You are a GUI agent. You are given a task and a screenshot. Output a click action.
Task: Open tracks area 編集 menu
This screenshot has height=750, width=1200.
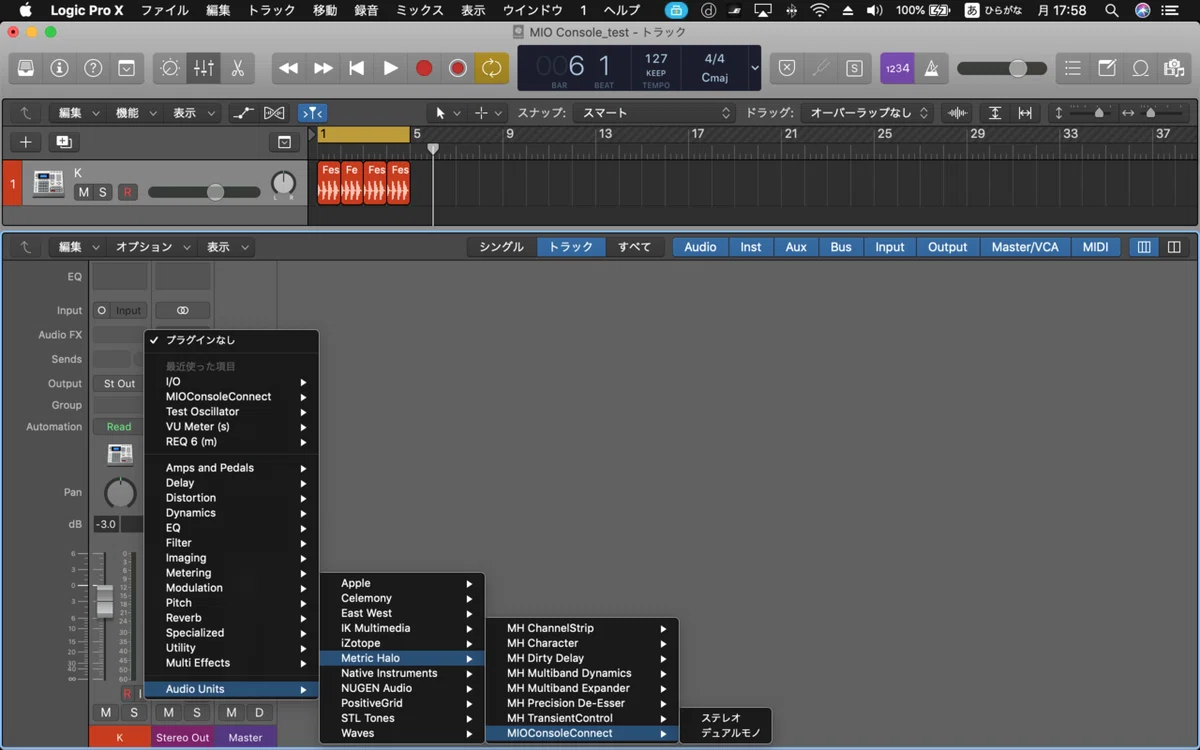coord(79,113)
